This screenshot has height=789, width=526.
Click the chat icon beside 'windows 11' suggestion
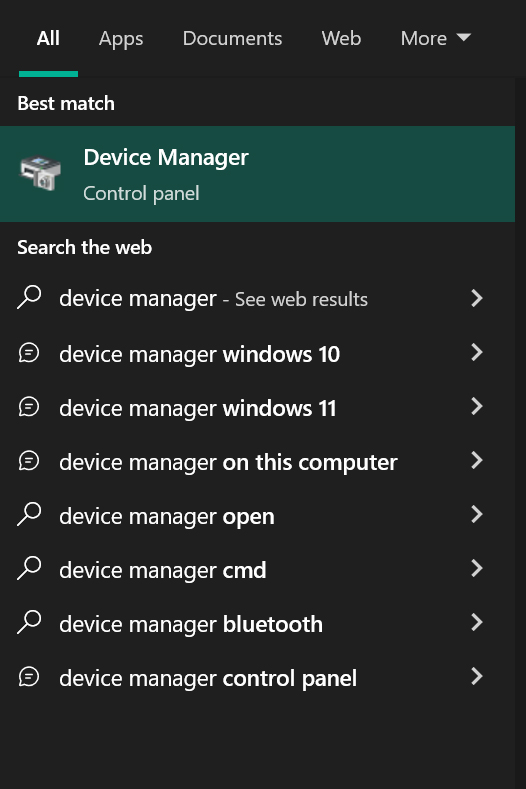(x=29, y=407)
